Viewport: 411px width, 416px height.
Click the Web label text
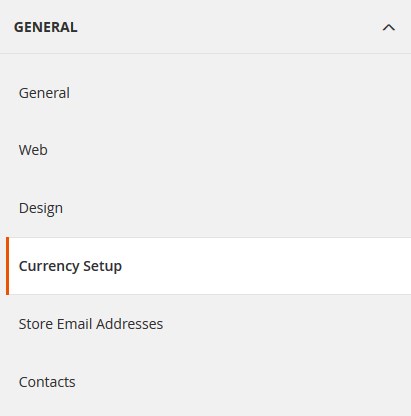pyautogui.click(x=33, y=150)
